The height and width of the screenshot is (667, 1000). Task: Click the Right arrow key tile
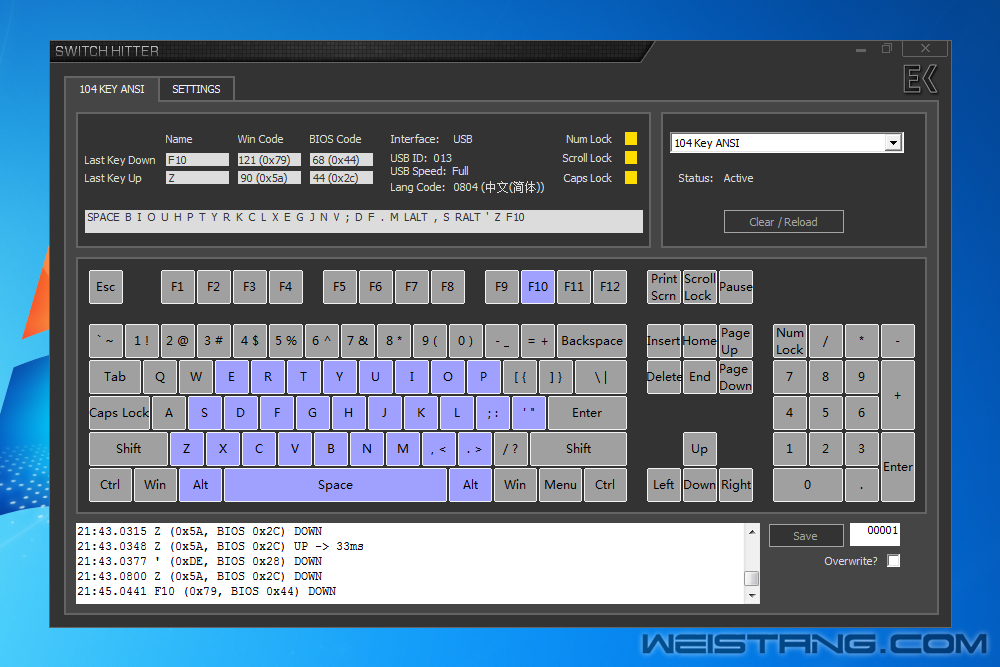click(x=736, y=485)
